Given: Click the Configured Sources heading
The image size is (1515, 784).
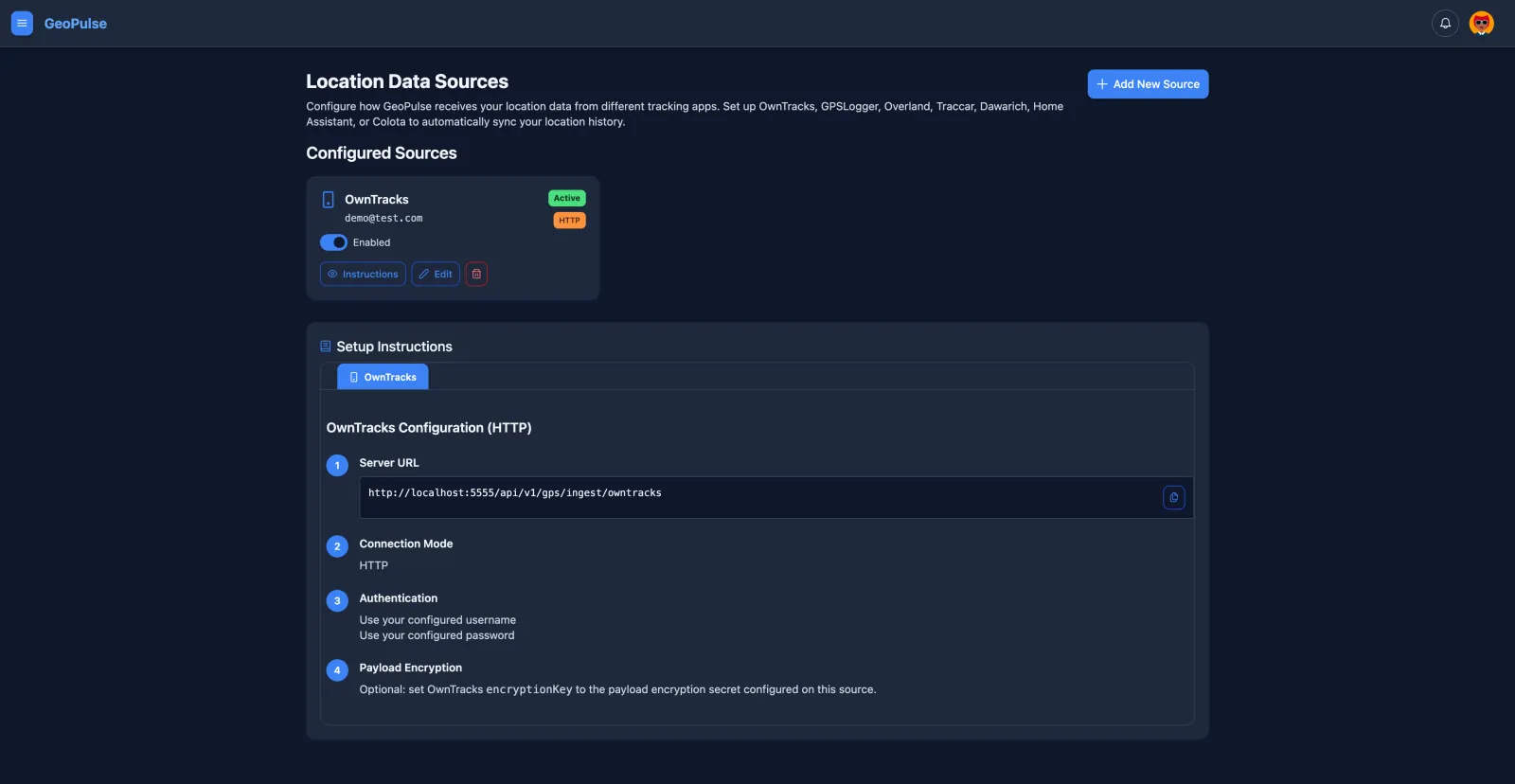Looking at the screenshot, I should coord(382,153).
